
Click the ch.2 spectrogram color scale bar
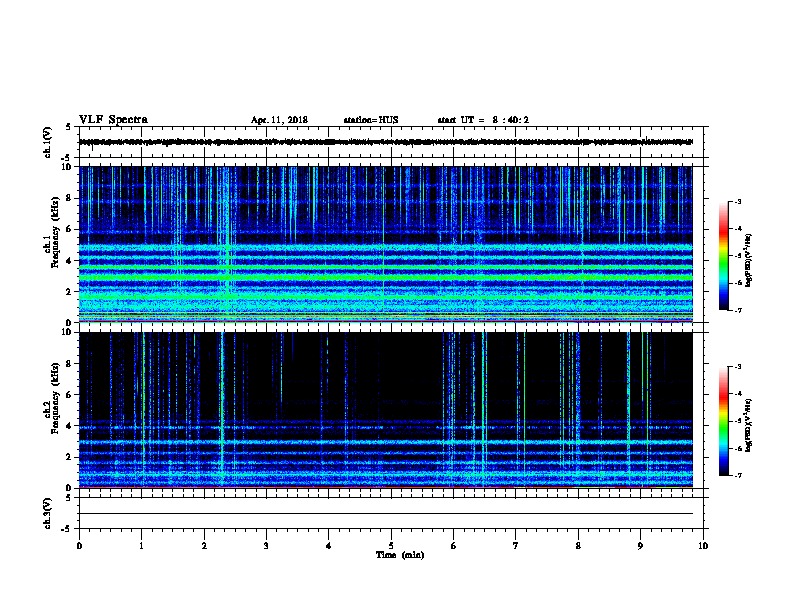click(723, 421)
